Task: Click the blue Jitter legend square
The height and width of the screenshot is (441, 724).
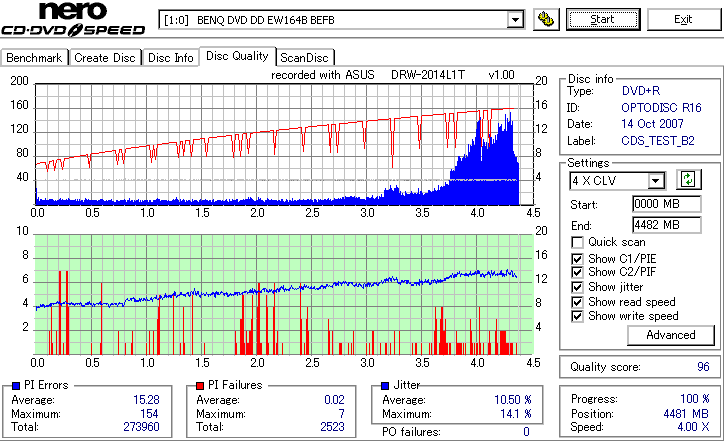Action: click(385, 386)
